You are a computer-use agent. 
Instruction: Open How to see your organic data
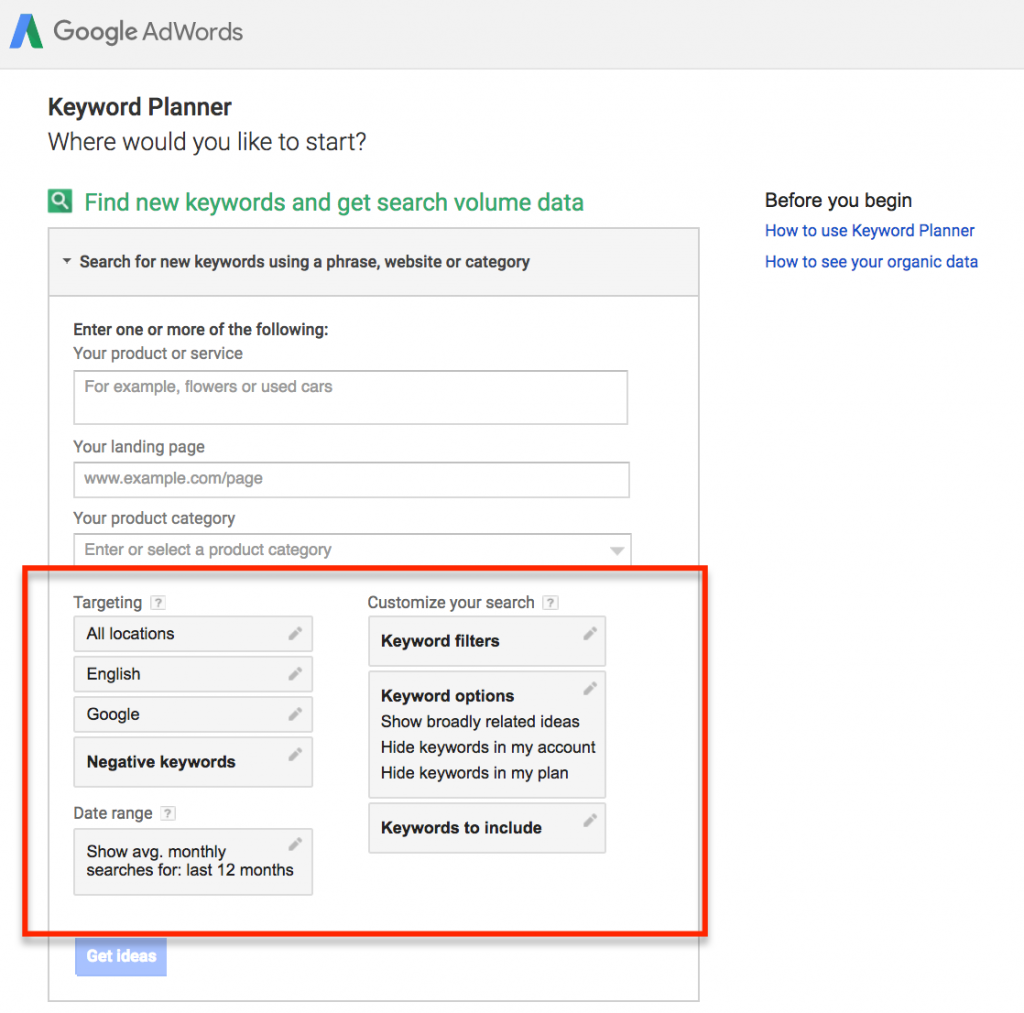point(871,262)
